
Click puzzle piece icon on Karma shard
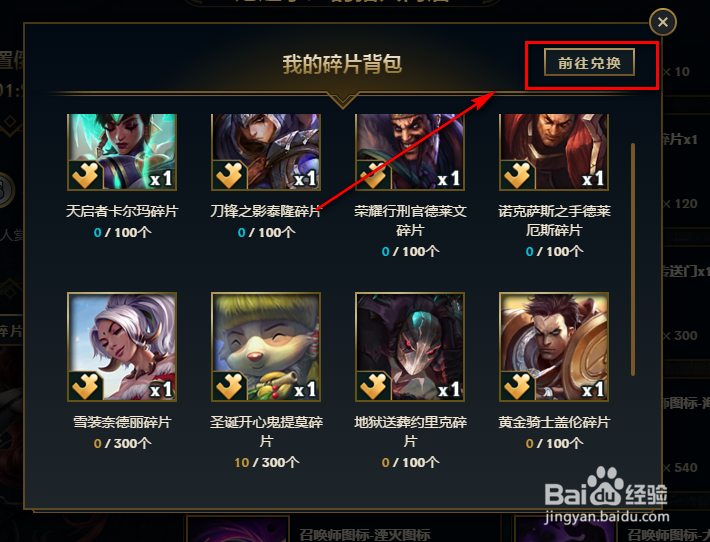pyautogui.click(x=85, y=175)
